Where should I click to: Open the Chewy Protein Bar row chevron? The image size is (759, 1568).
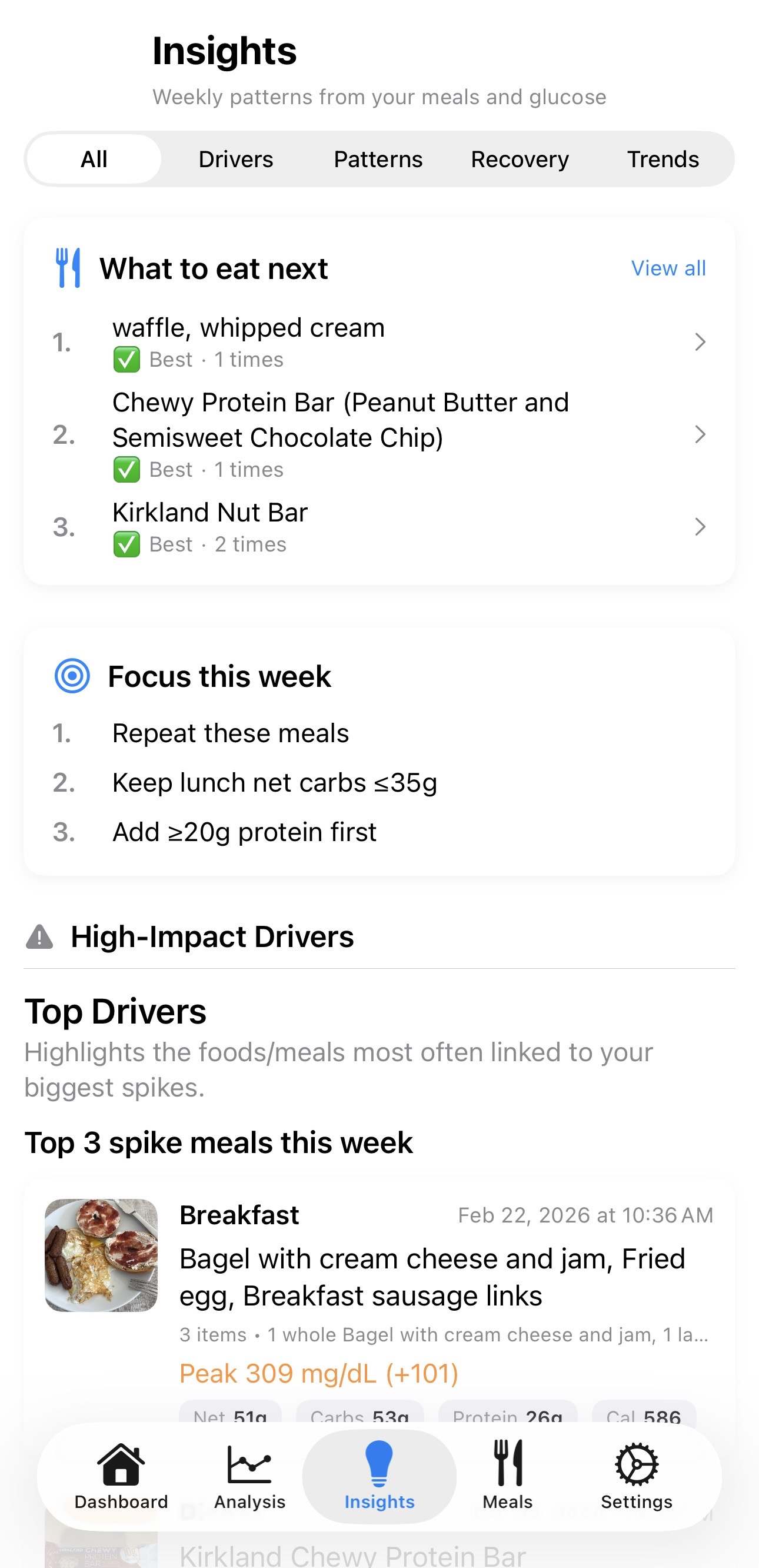click(x=700, y=434)
